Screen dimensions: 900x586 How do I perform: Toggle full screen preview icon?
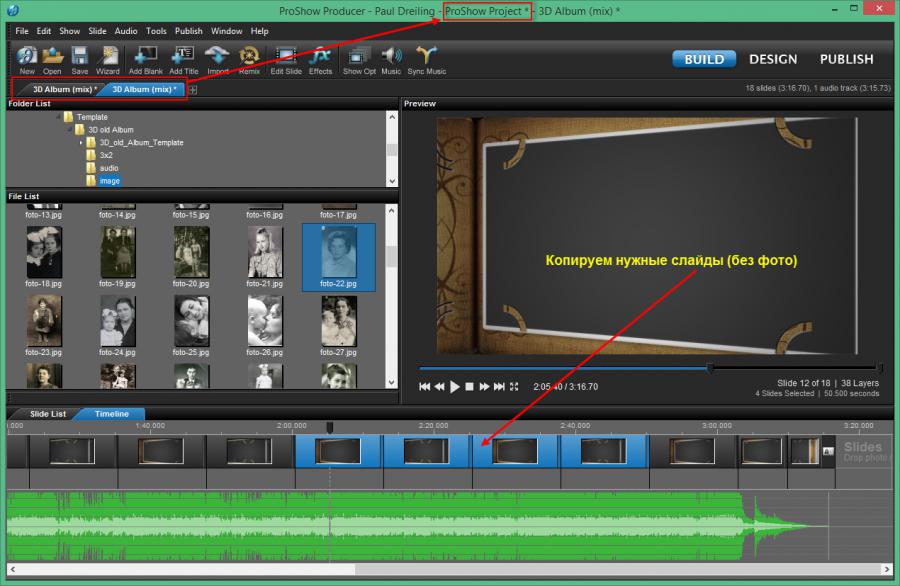coord(514,387)
